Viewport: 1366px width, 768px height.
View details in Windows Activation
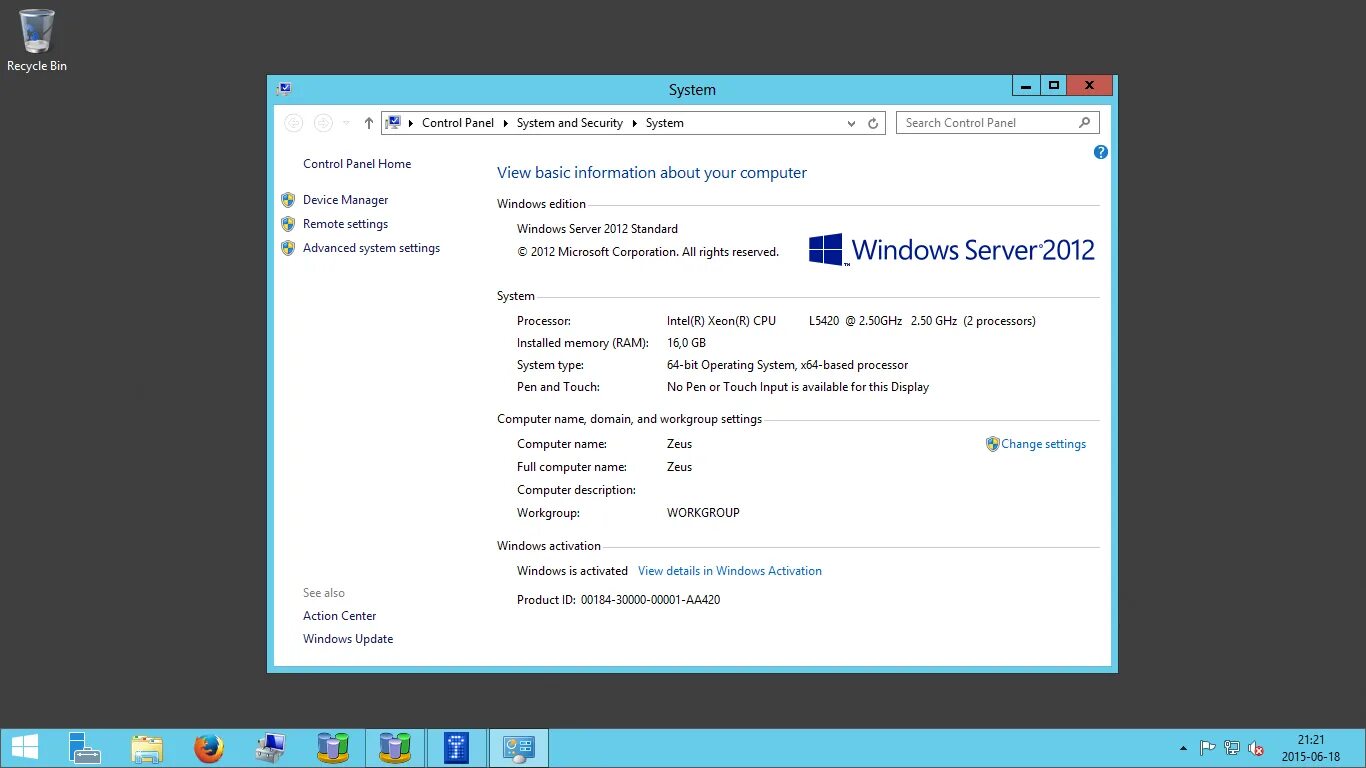tap(730, 571)
